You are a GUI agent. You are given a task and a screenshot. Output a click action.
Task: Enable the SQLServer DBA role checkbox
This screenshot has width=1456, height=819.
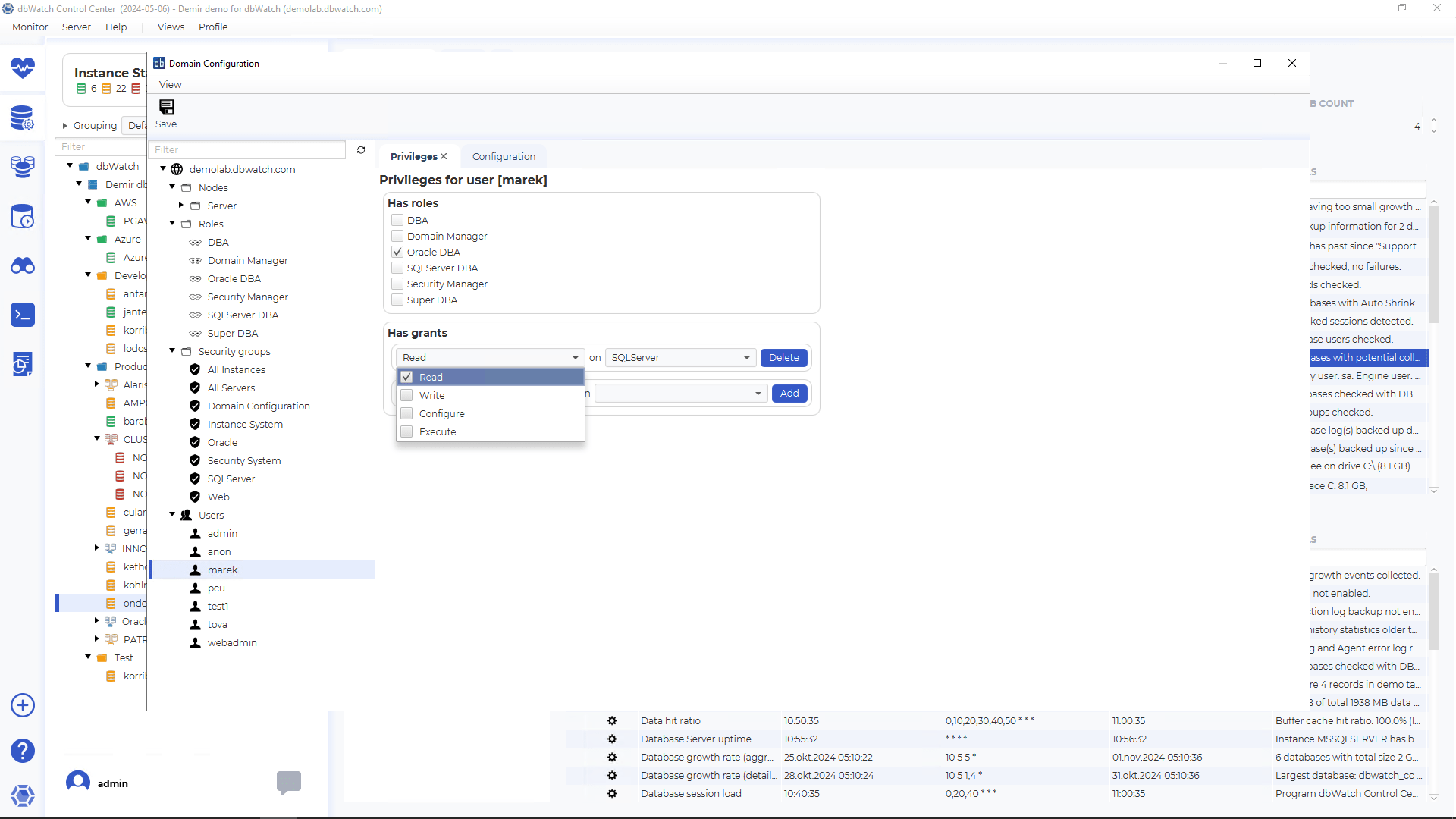pos(397,268)
